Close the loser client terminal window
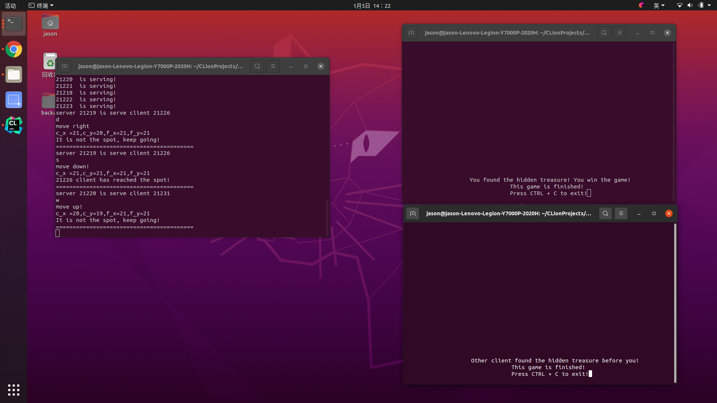This screenshot has width=717, height=403. coord(669,214)
